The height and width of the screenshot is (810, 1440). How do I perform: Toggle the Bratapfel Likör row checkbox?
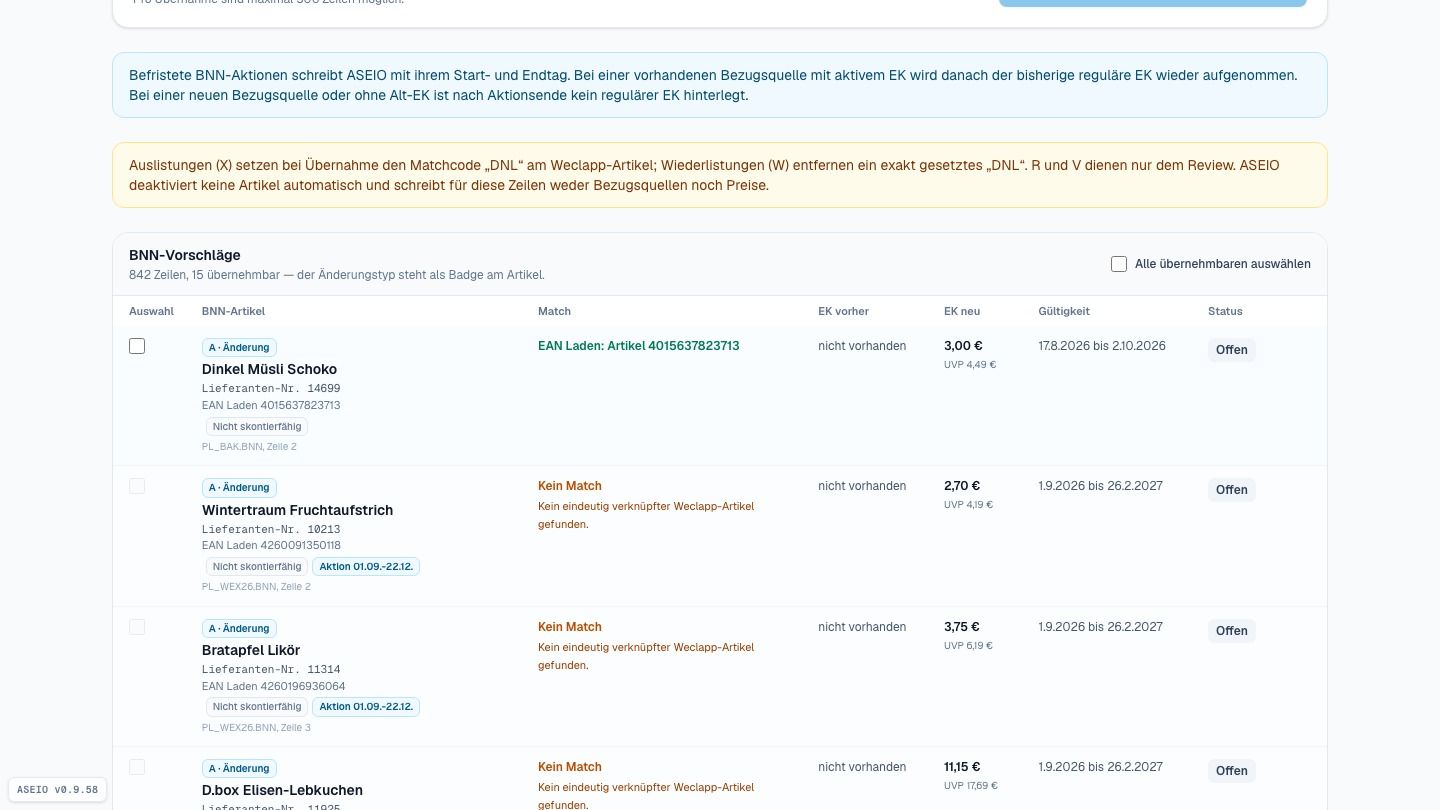coord(137,627)
